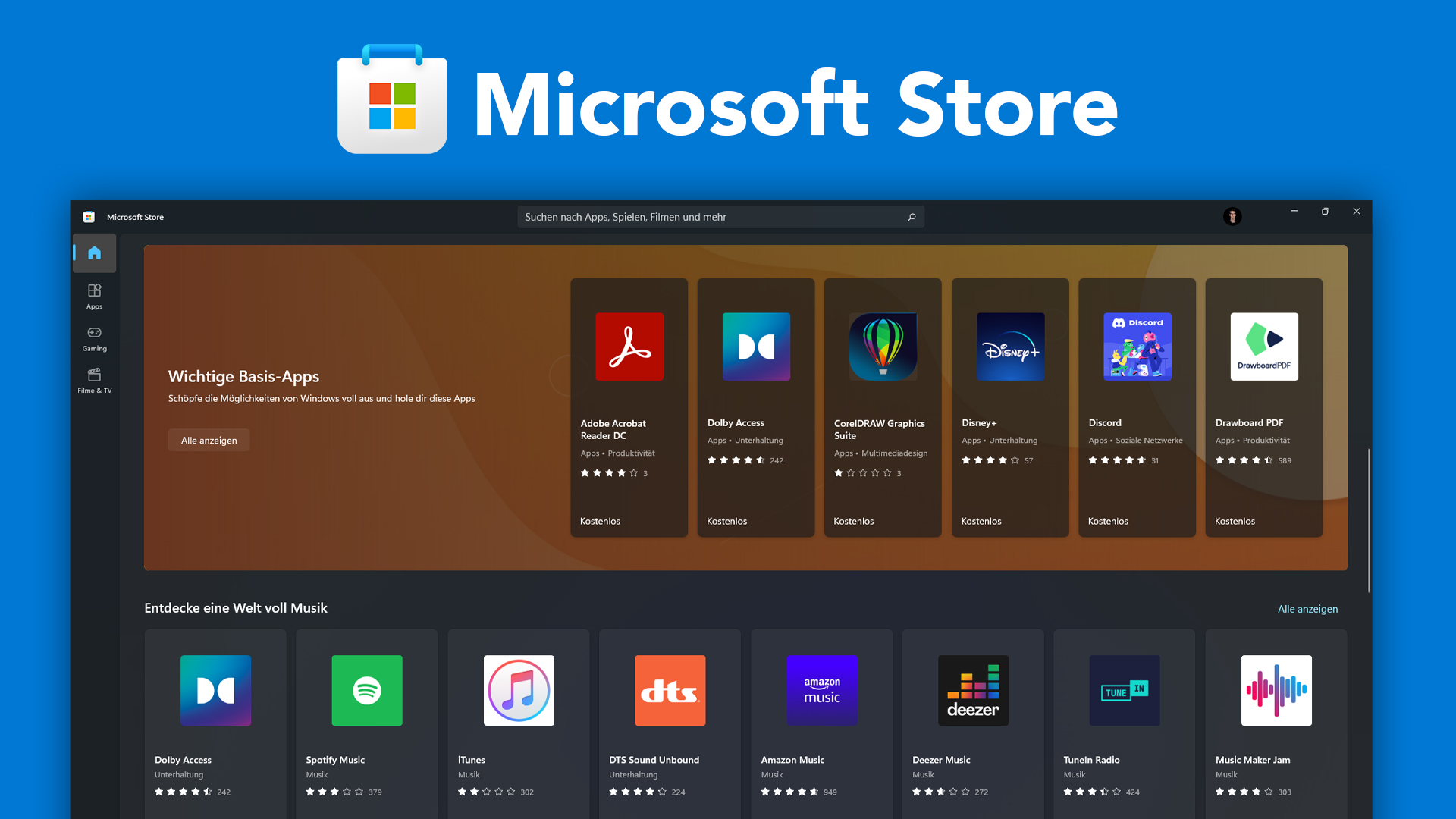Open the Gaming section in the sidebar
This screenshot has width=1456, height=819.
pos(94,337)
